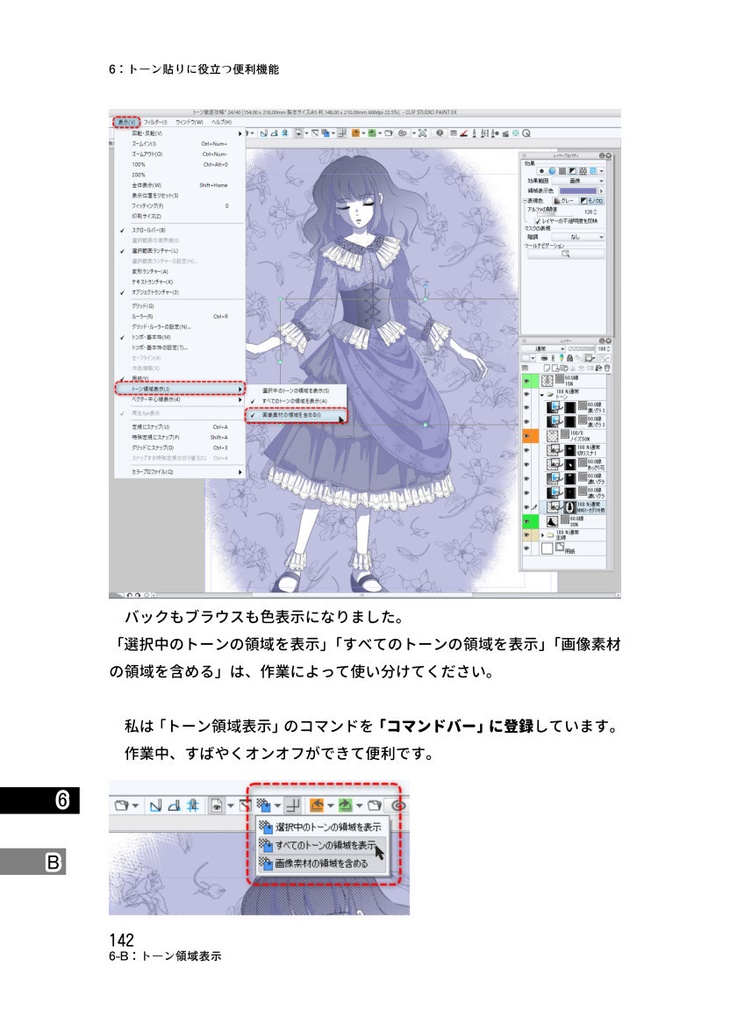Viewport: 730px width, 1024px height.
Task: Click ツールナビゲーション magnifier button
Action: pos(566,254)
